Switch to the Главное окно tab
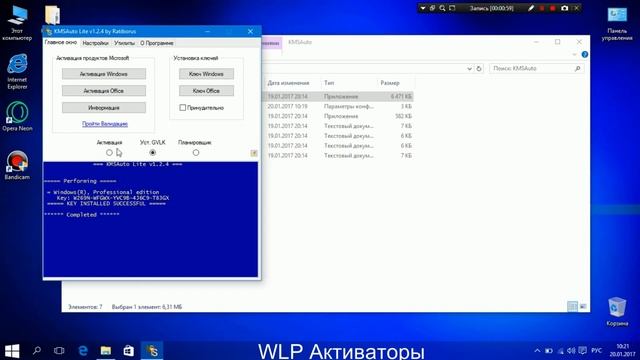The image size is (640, 360). 61,42
